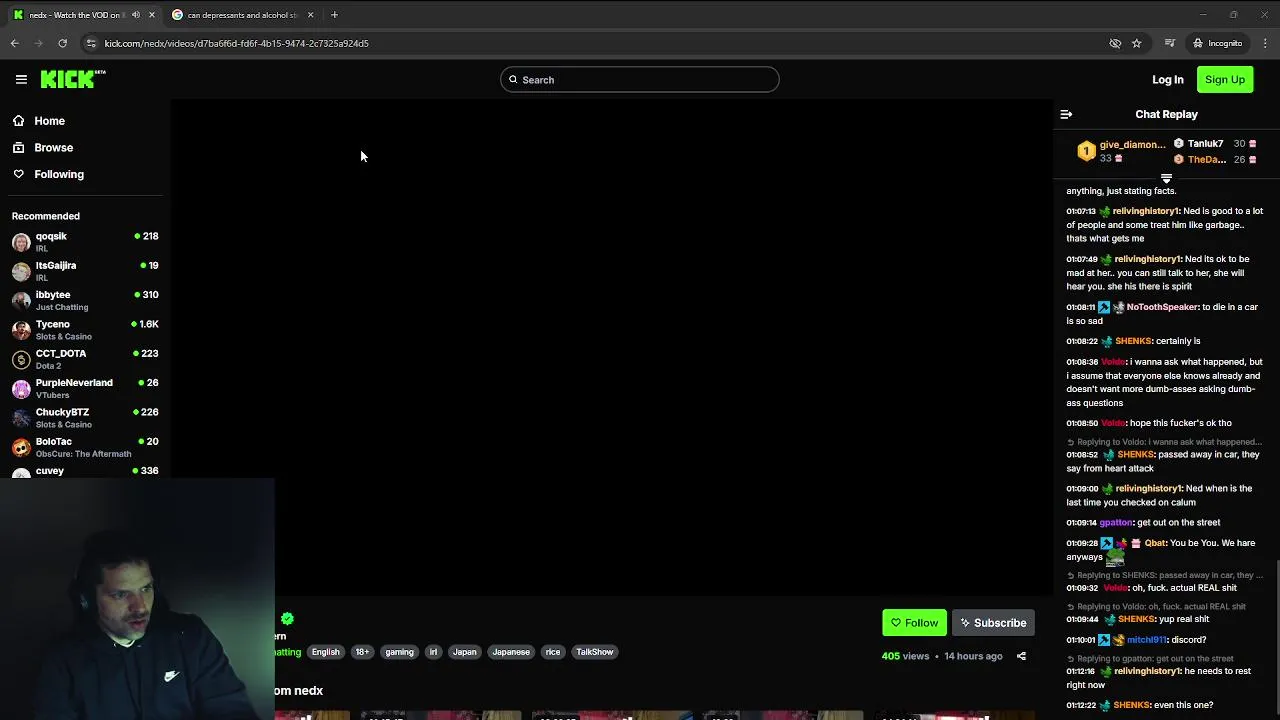Select the gaming tag
Image resolution: width=1280 pixels, height=720 pixels.
coord(399,652)
